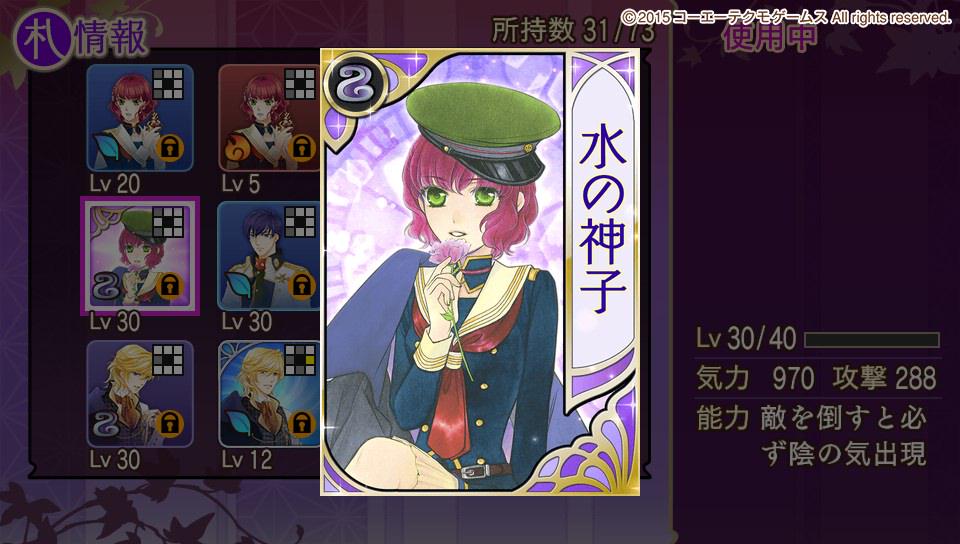The width and height of the screenshot is (960, 544).
Task: Toggle lock on the blue-haired officer card
Action: [x=302, y=286]
